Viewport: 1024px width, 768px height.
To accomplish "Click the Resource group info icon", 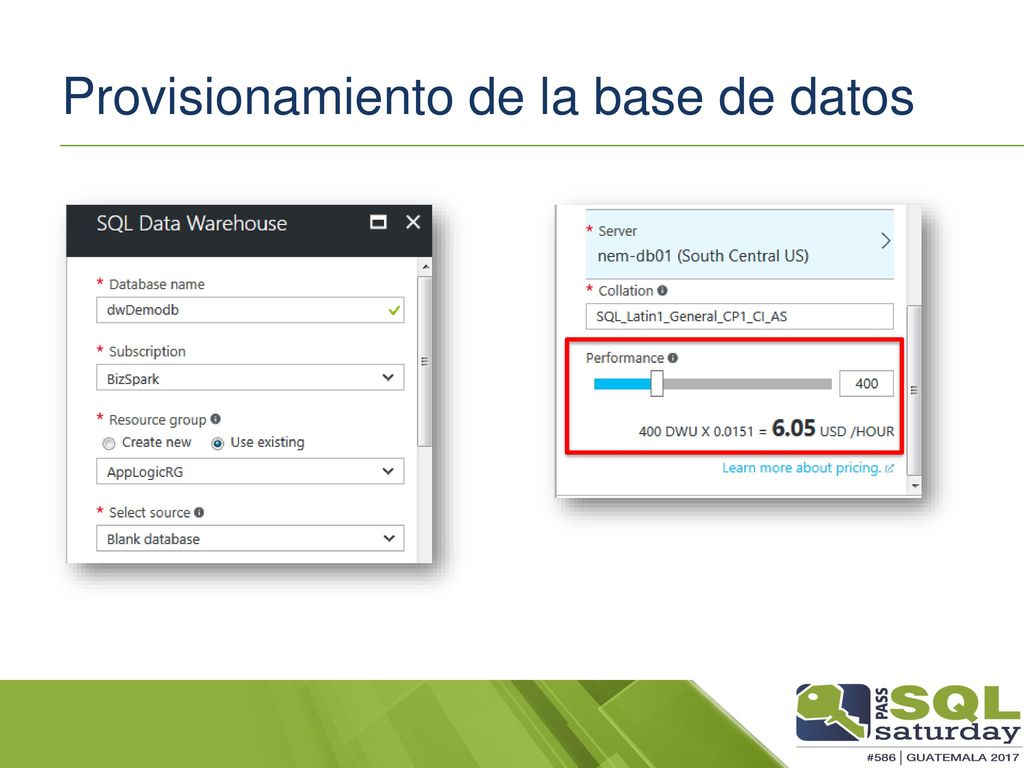I will 216,419.
